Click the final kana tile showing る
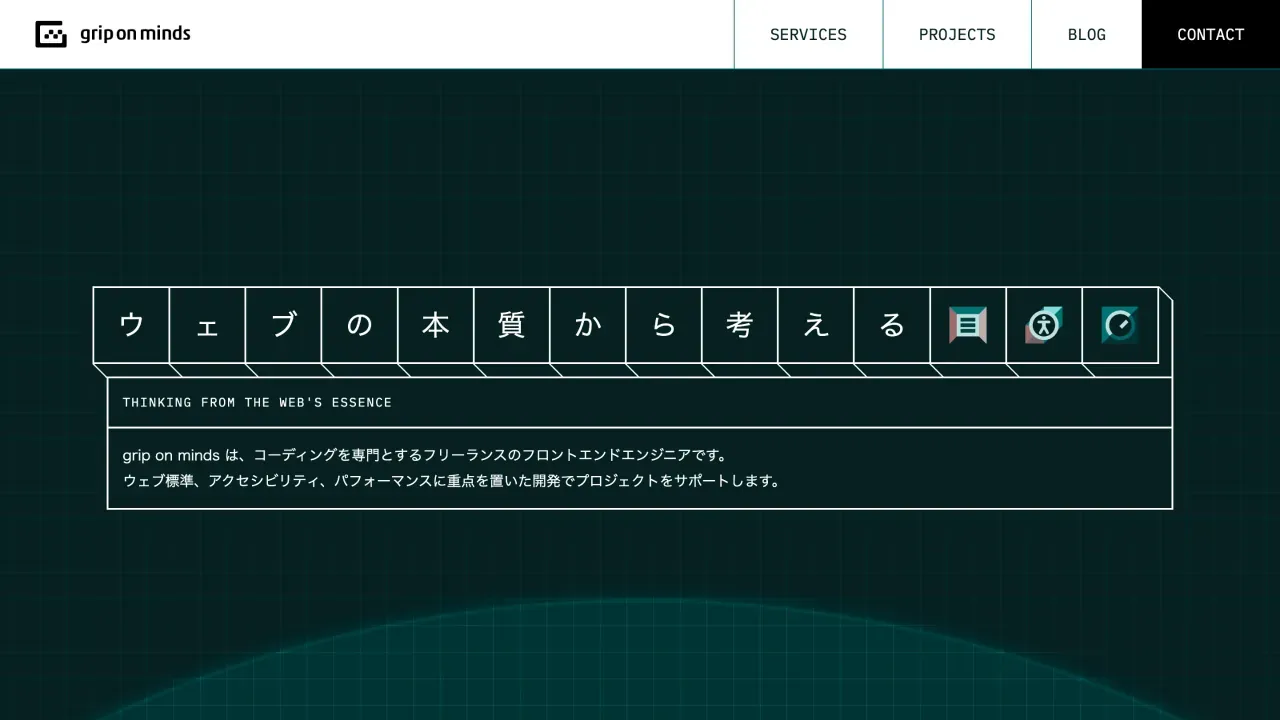This screenshot has height=720, width=1280. 891,325
